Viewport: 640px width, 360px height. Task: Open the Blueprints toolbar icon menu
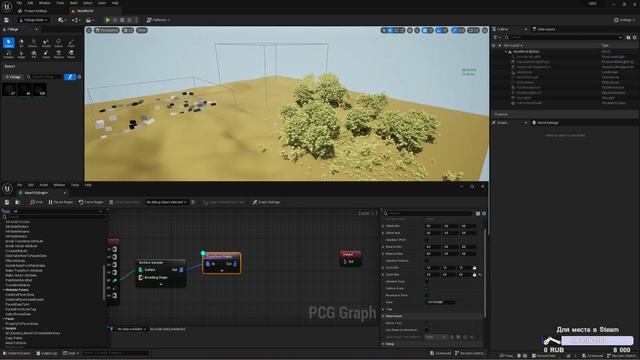(76, 20)
